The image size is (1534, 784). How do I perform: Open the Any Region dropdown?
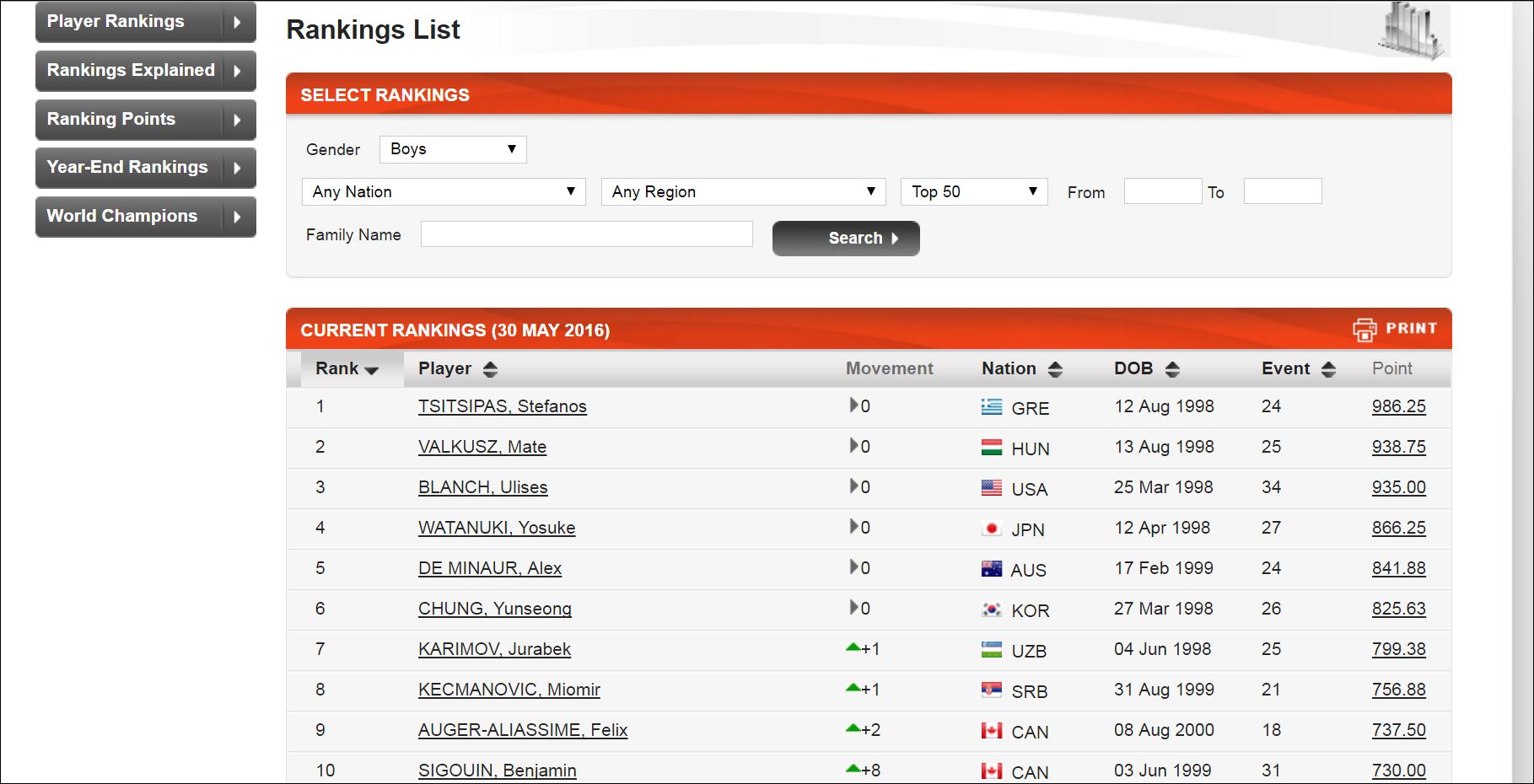pyautogui.click(x=743, y=191)
